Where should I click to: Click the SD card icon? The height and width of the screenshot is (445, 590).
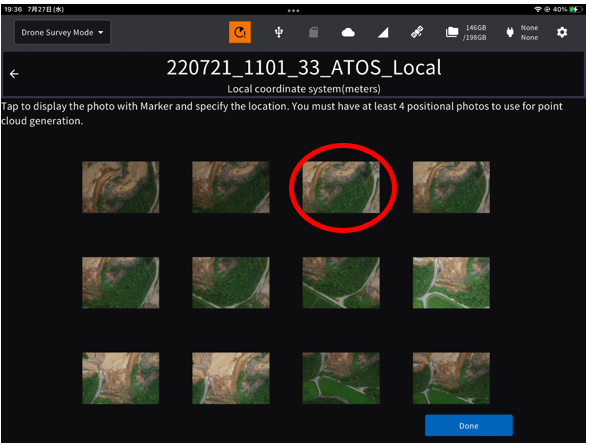[x=313, y=32]
